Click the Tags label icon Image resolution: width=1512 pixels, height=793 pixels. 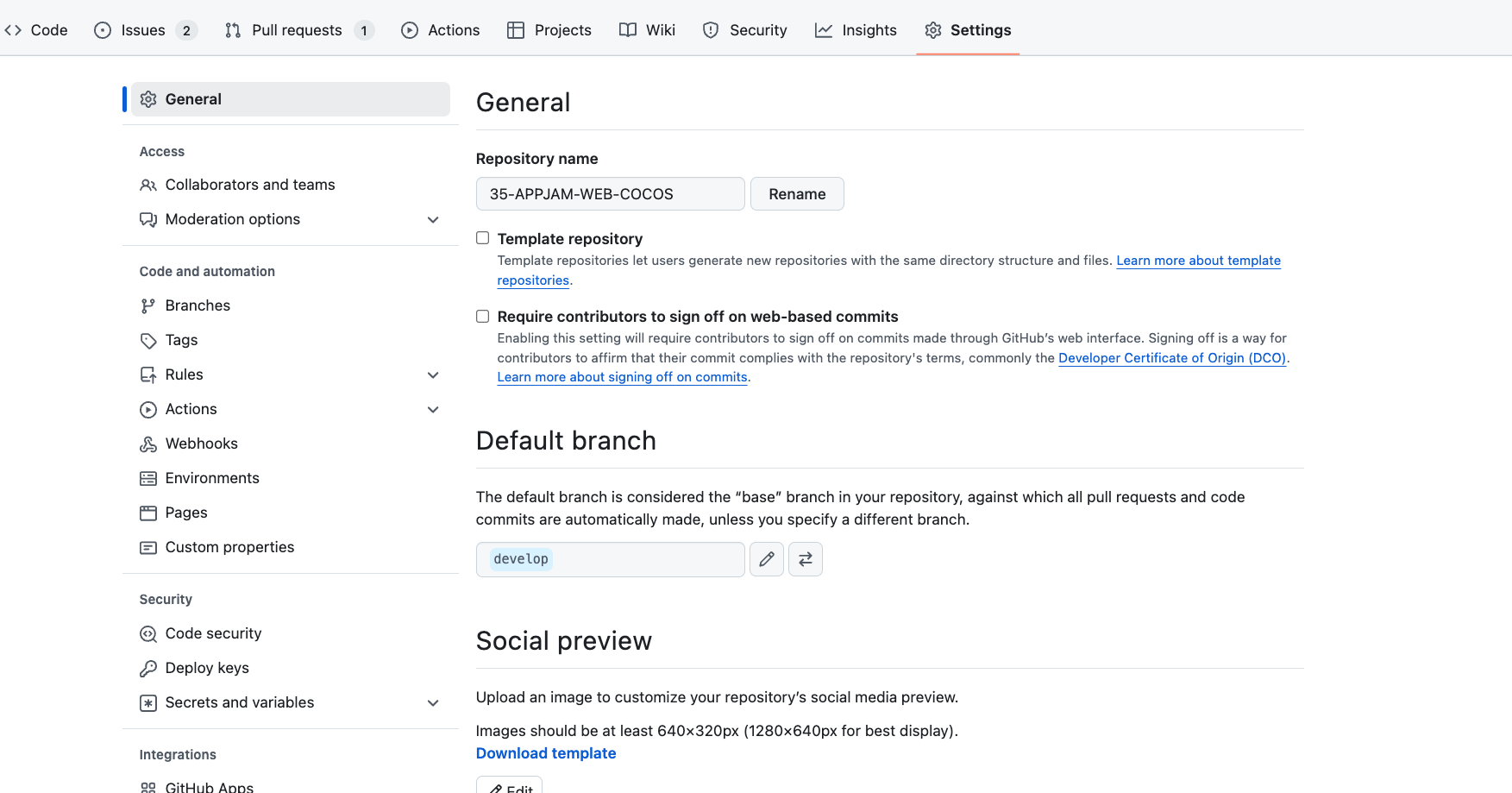coord(148,340)
